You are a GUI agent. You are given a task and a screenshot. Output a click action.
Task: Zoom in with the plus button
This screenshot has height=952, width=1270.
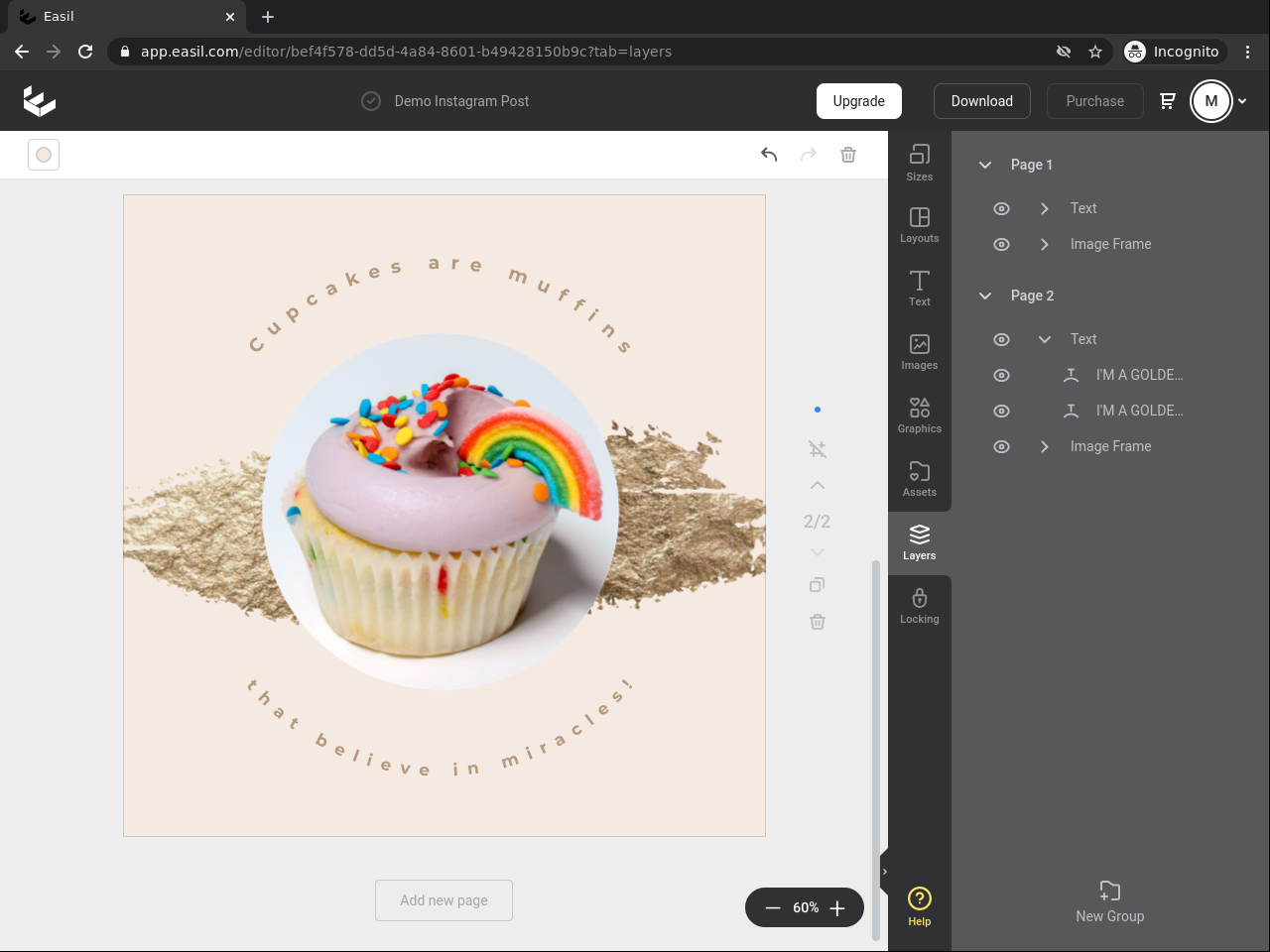pyautogui.click(x=837, y=908)
